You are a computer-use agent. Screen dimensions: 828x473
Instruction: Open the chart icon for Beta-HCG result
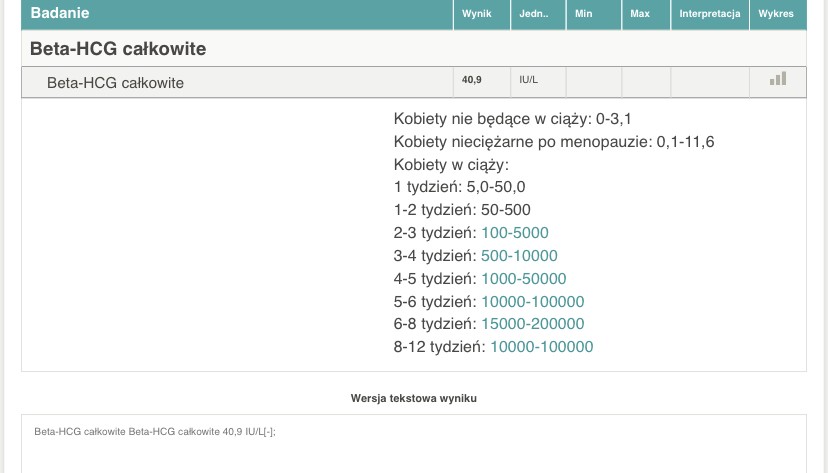777,79
